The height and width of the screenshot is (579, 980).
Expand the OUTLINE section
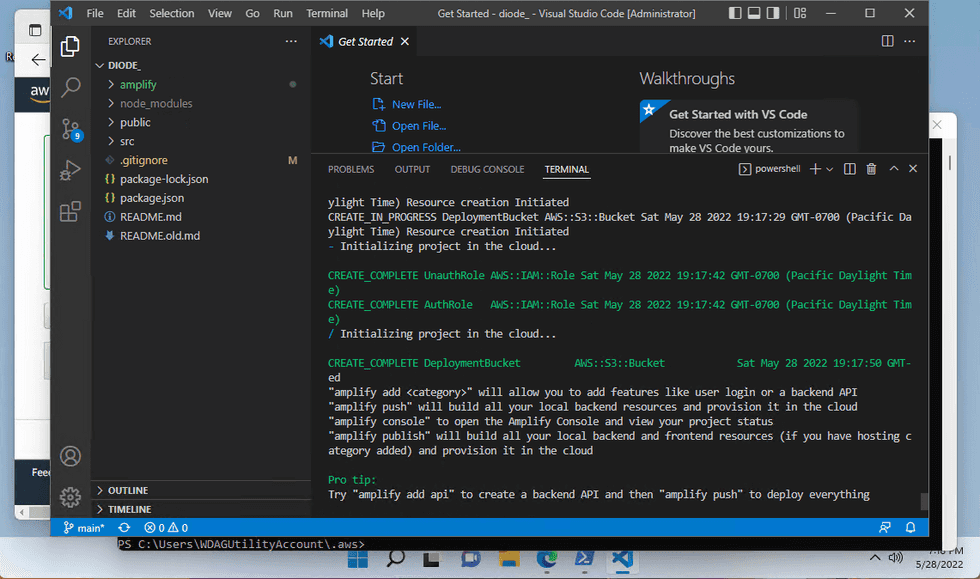pyautogui.click(x=128, y=490)
